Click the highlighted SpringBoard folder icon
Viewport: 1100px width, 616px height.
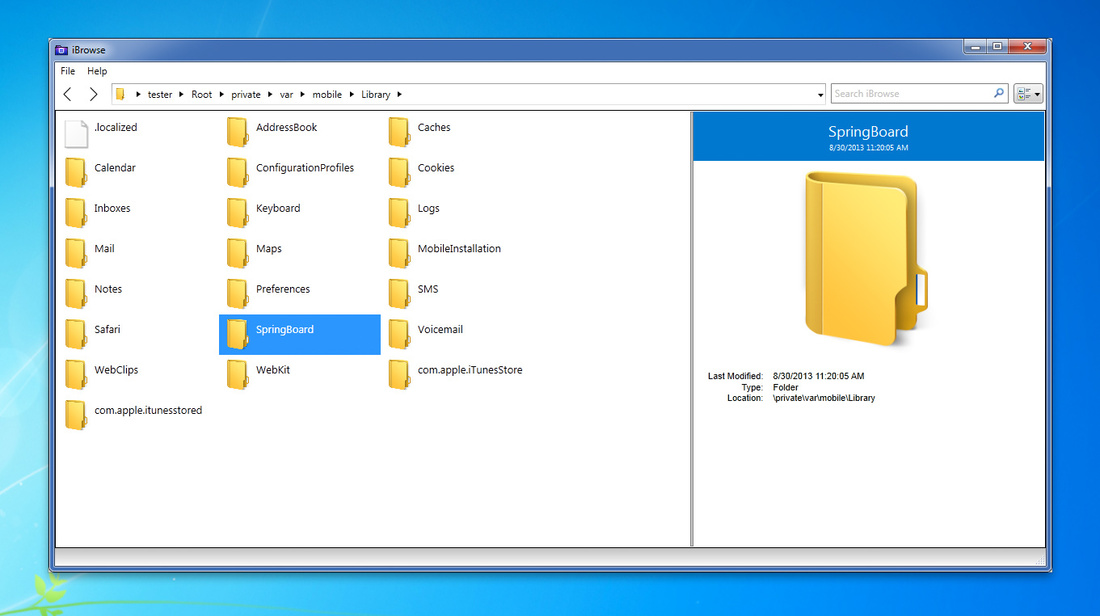pyautogui.click(x=238, y=335)
